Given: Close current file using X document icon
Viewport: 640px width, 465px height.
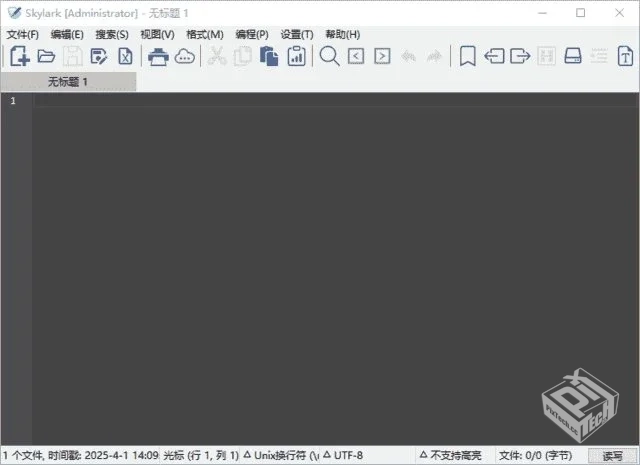Looking at the screenshot, I should [x=125, y=56].
